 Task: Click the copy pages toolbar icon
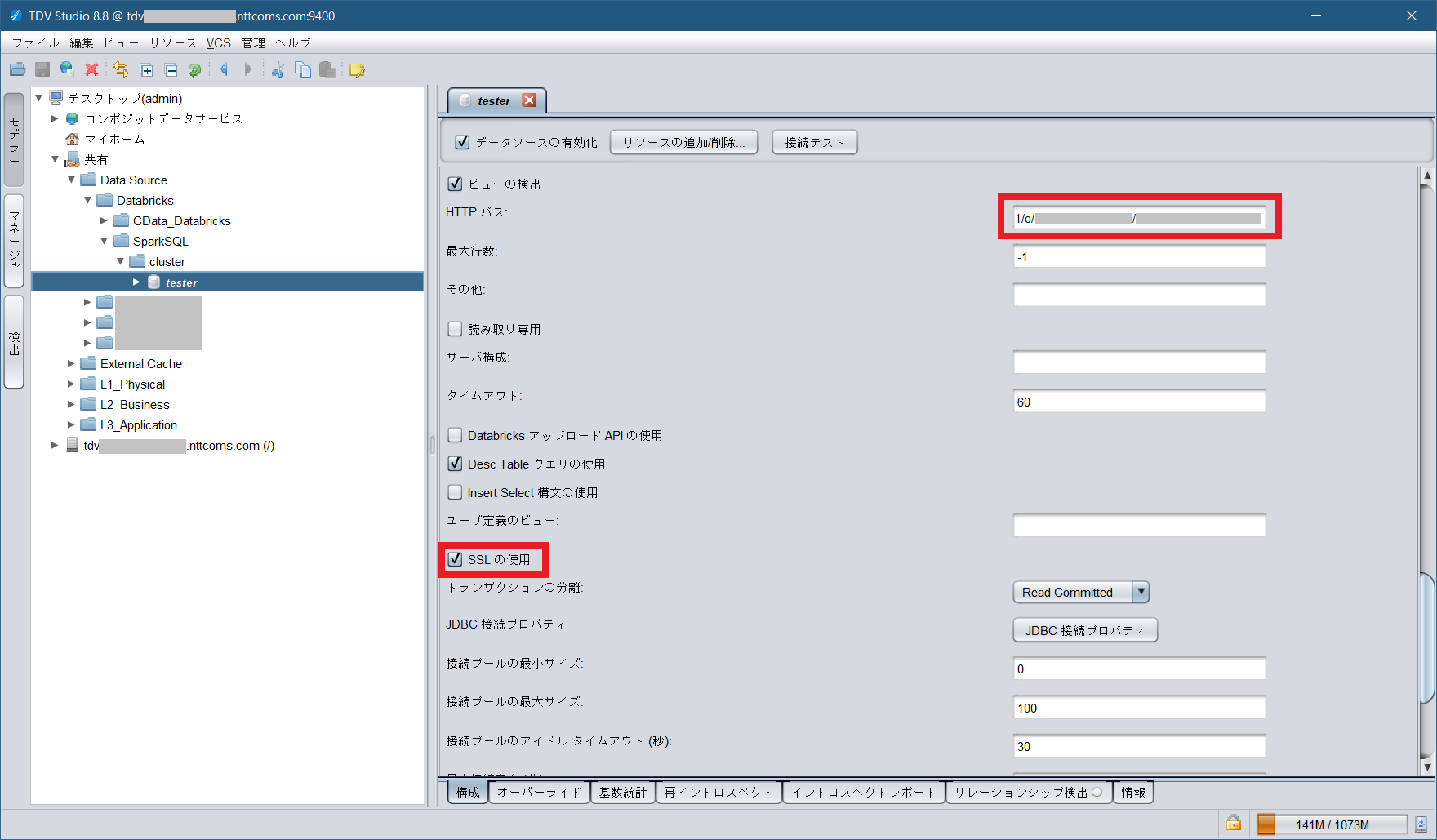tap(303, 70)
